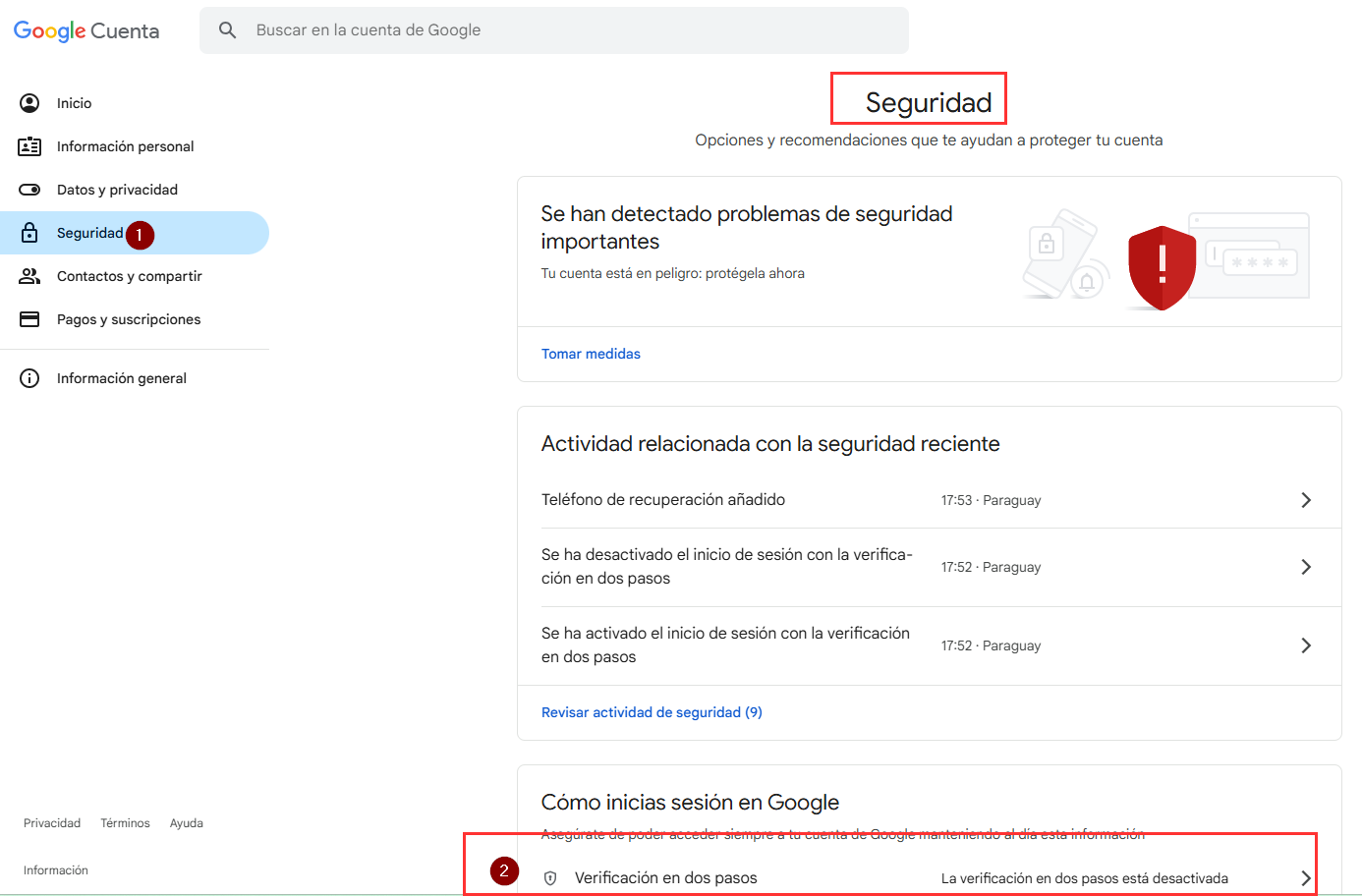Click the Inicio profile icon
The height and width of the screenshot is (896, 1362).
tap(29, 103)
